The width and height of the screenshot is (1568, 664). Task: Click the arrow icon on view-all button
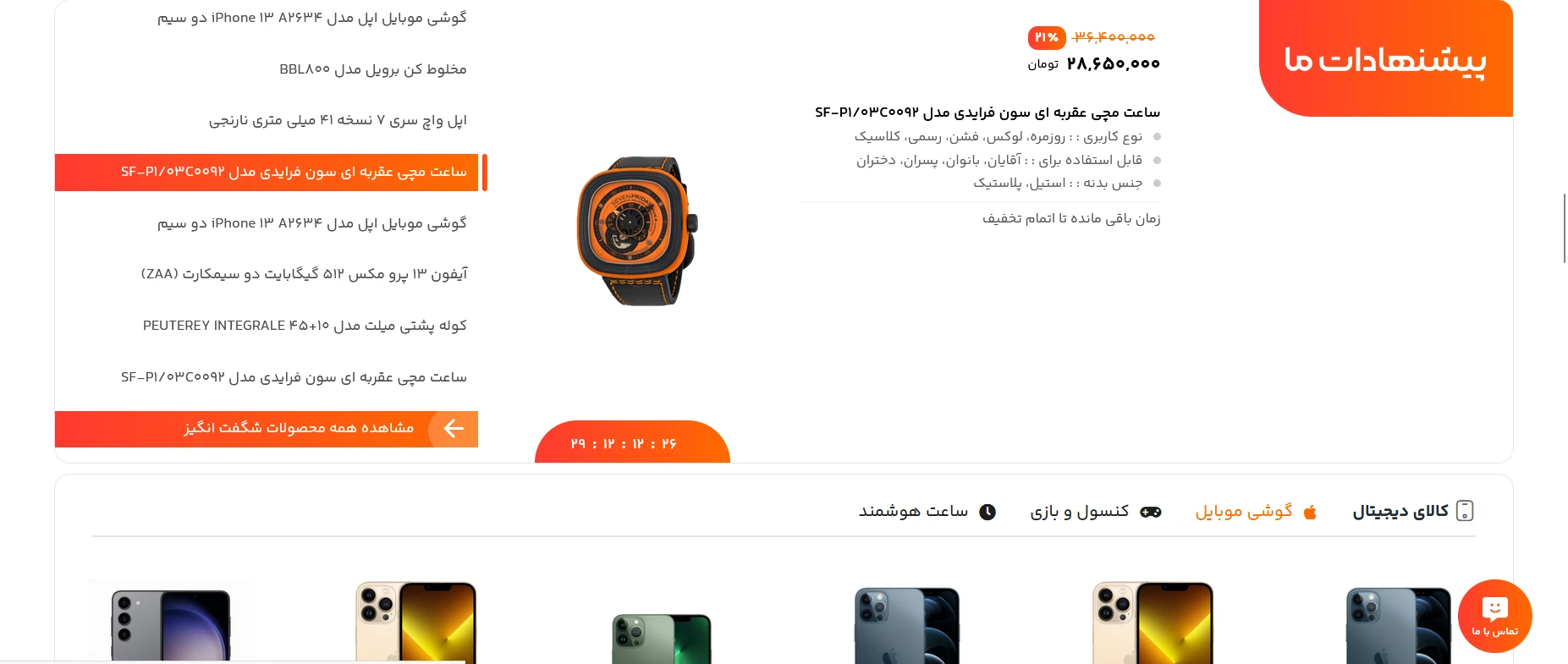click(x=454, y=429)
